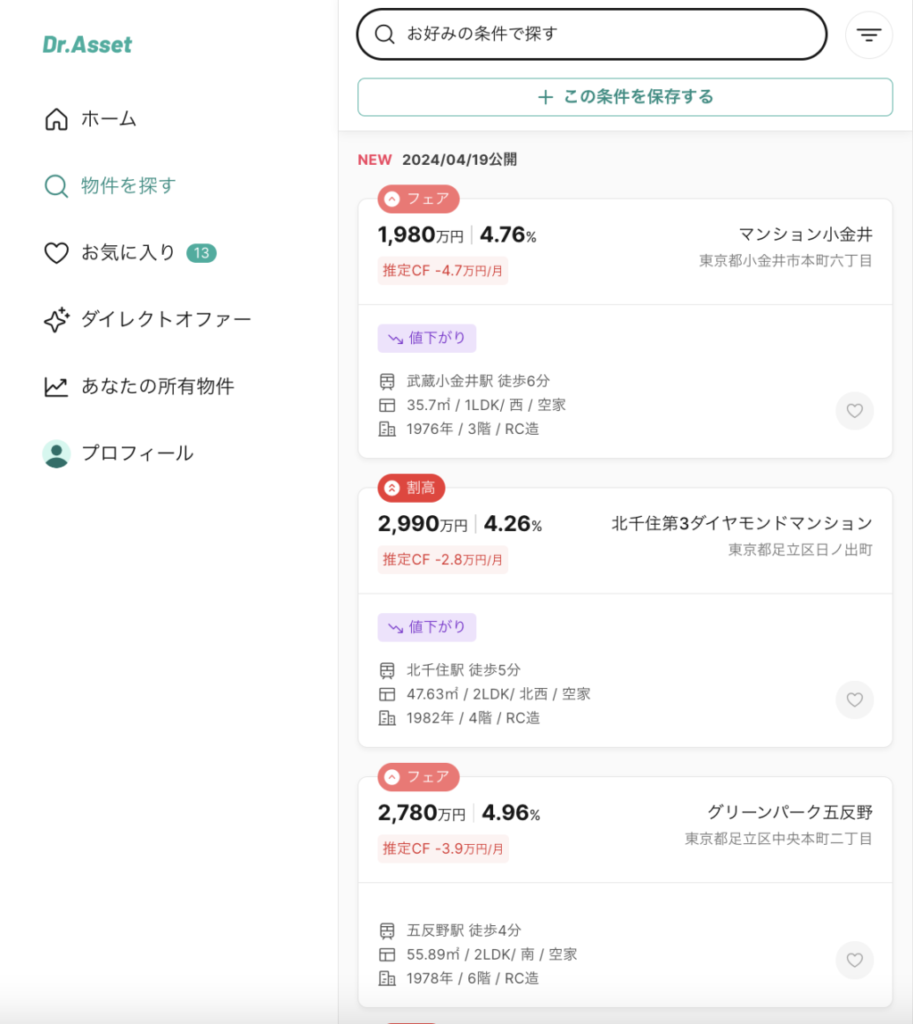Click the heart icon beside お気に入り
Viewport: 913px width, 1024px height.
pos(56,253)
